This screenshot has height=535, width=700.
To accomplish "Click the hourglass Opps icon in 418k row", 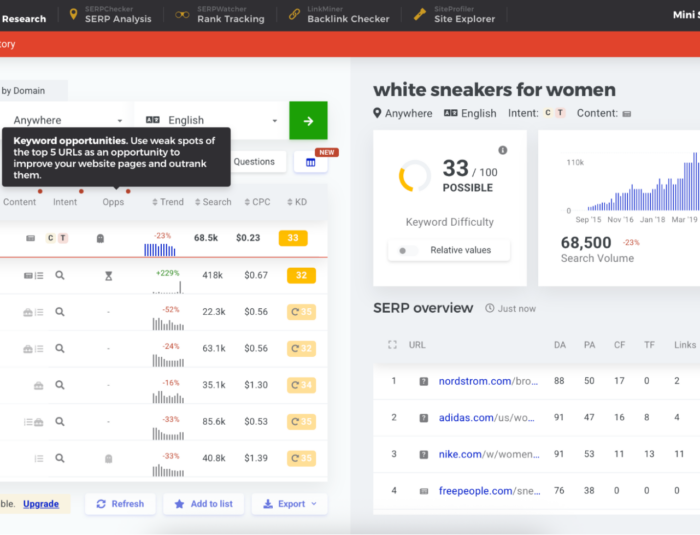I will [109, 275].
